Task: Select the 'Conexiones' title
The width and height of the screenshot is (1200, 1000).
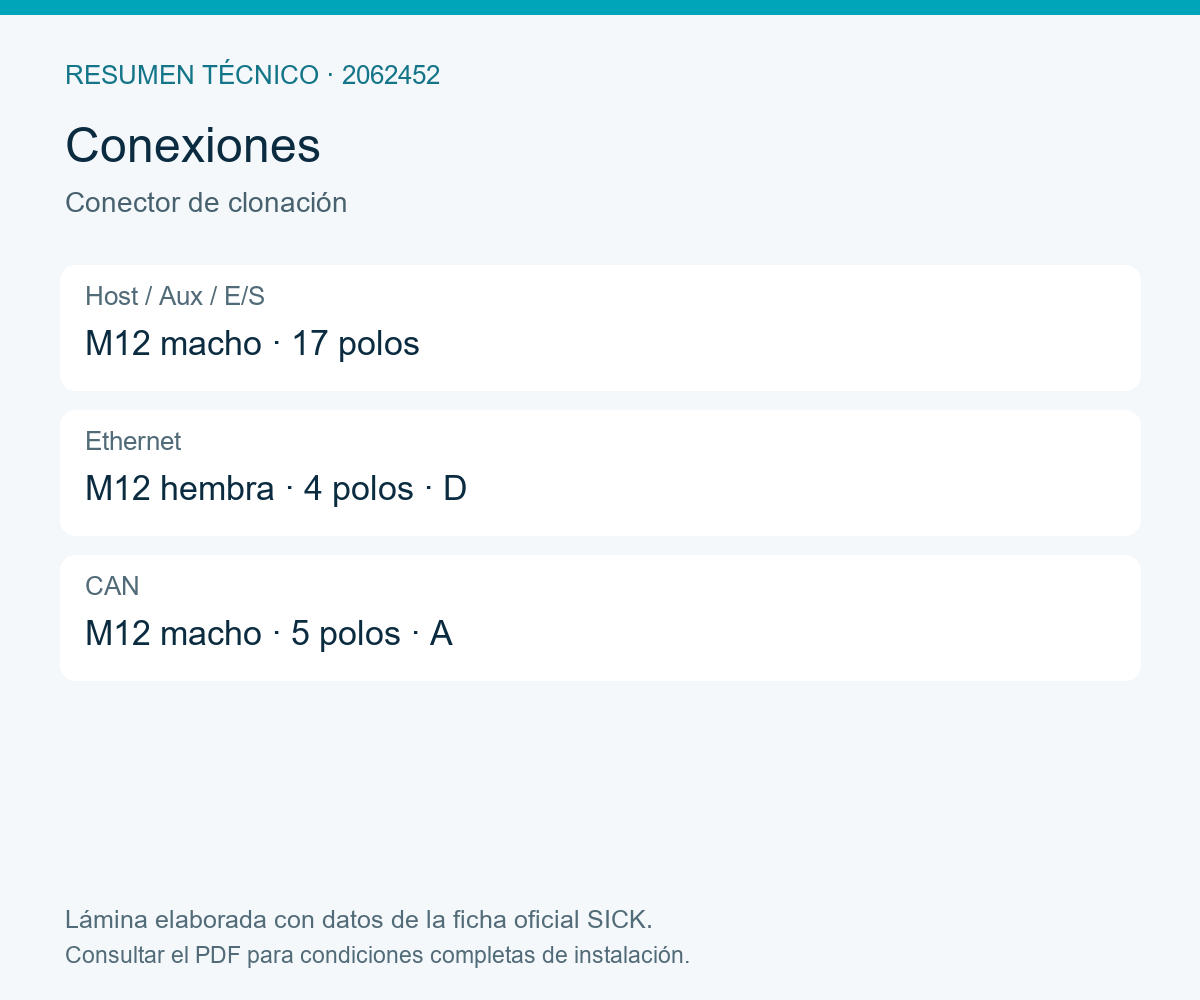Action: [193, 146]
